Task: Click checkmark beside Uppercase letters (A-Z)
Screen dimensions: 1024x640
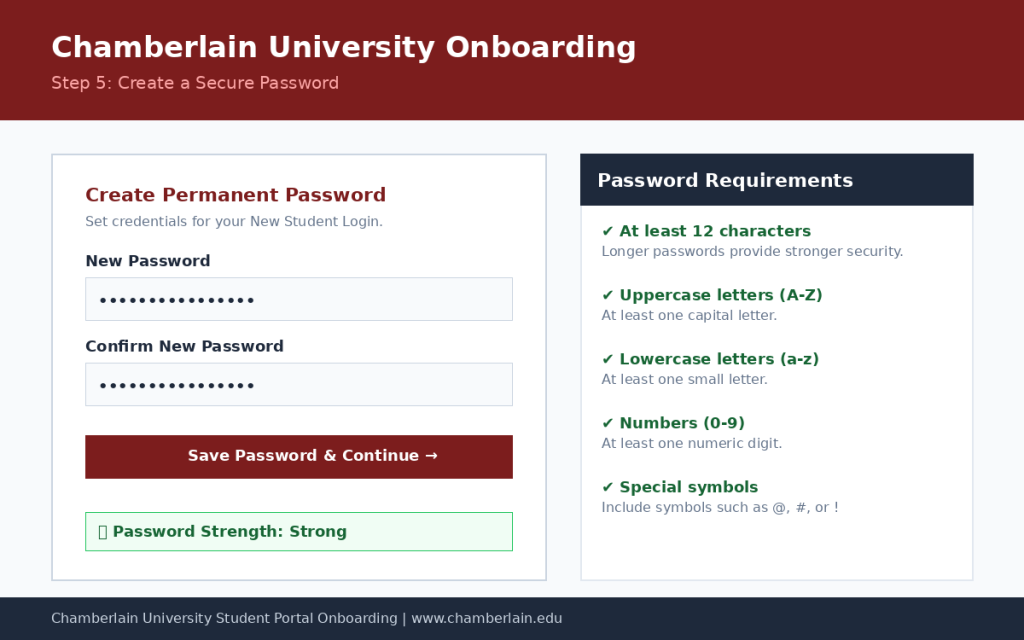Action: [607, 295]
